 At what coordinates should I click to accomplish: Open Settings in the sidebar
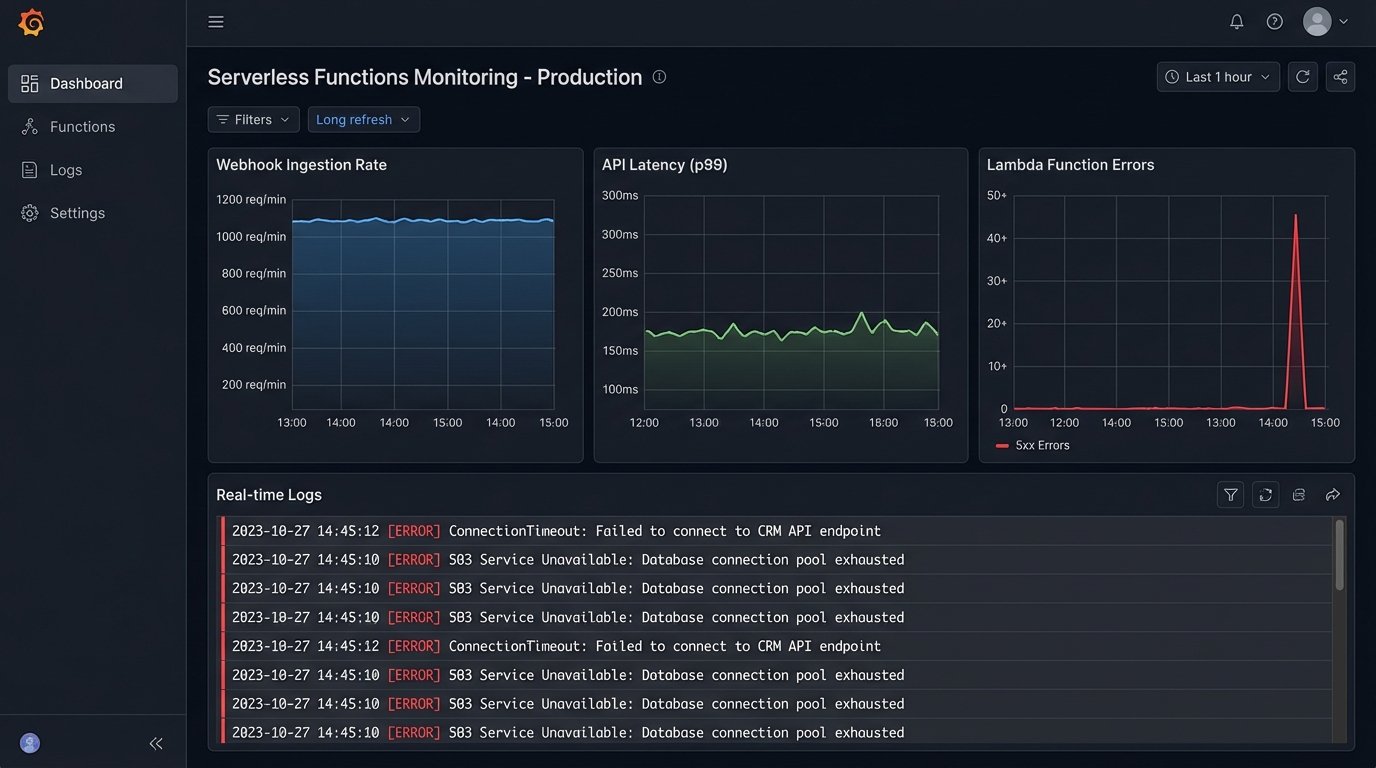pos(77,213)
